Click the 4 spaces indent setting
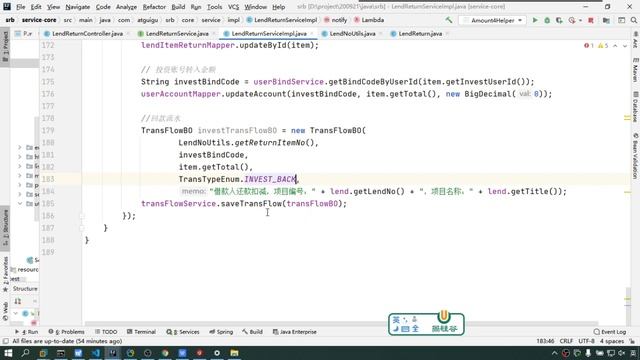 611,341
